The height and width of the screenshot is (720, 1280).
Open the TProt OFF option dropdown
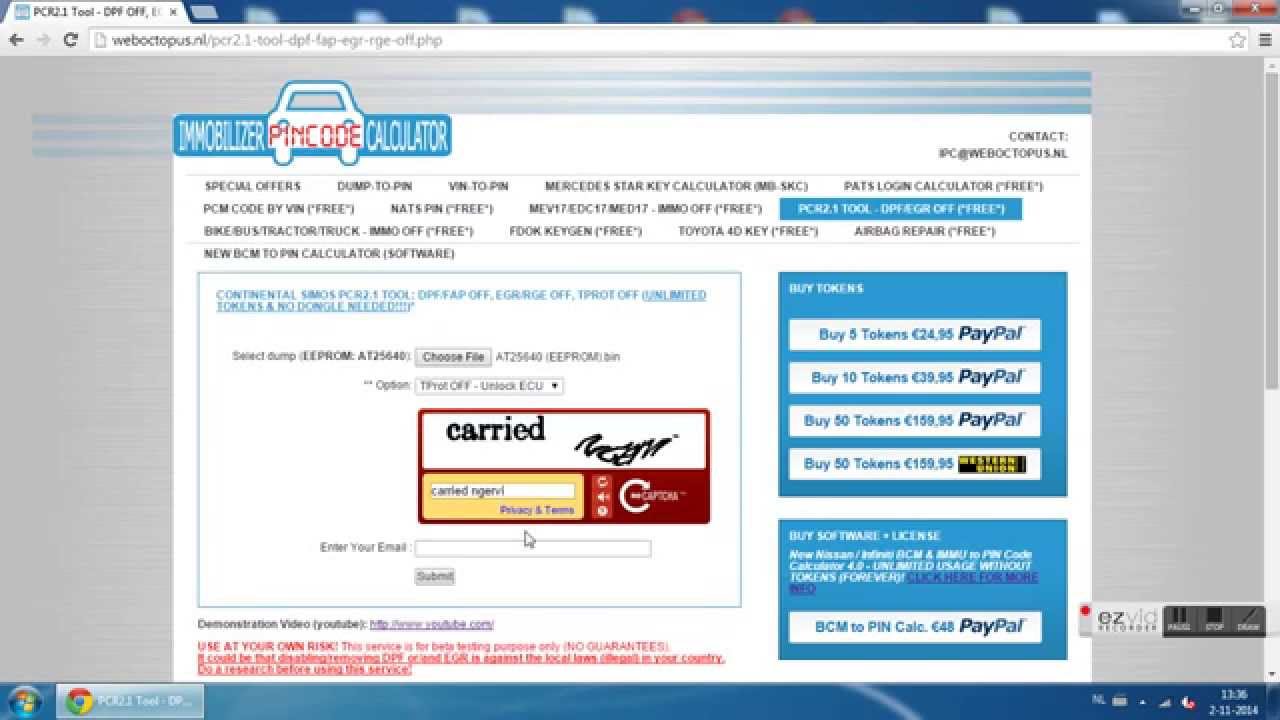click(x=489, y=386)
